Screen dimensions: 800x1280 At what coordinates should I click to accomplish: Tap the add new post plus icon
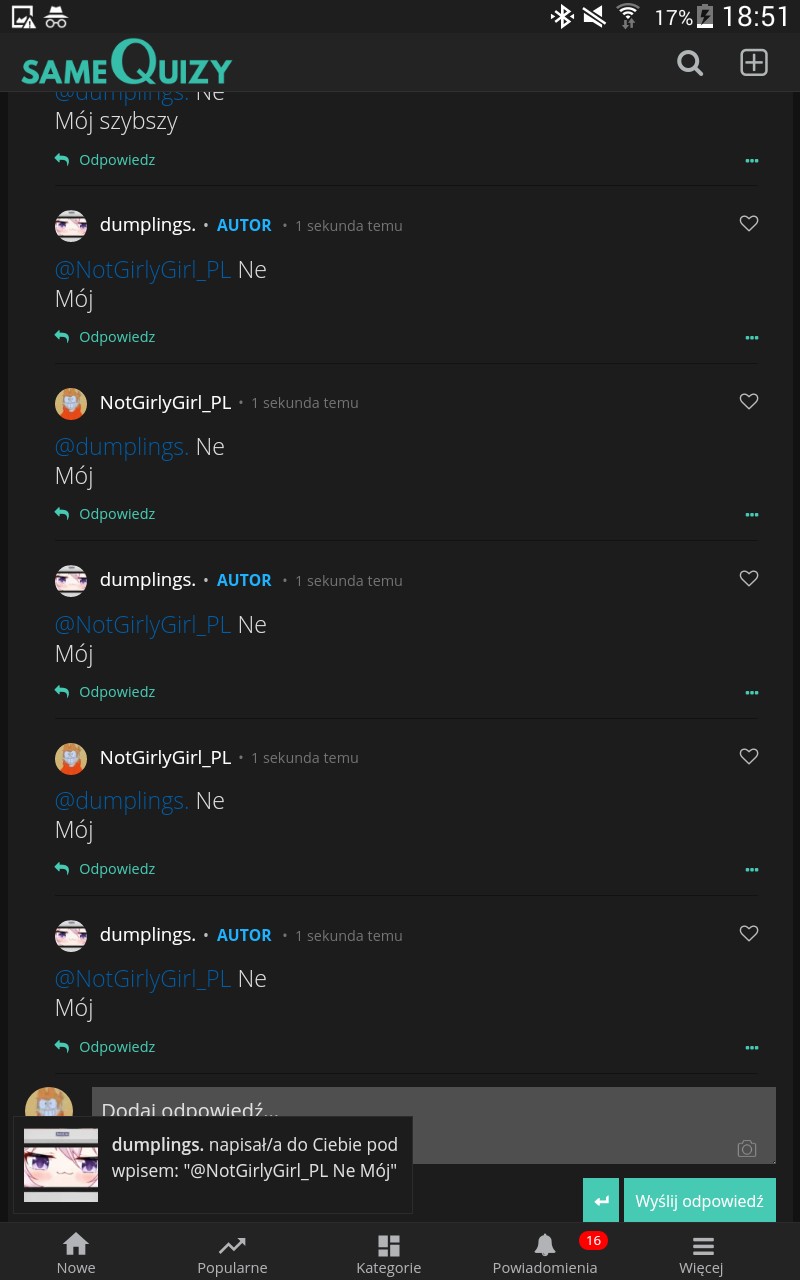753,63
